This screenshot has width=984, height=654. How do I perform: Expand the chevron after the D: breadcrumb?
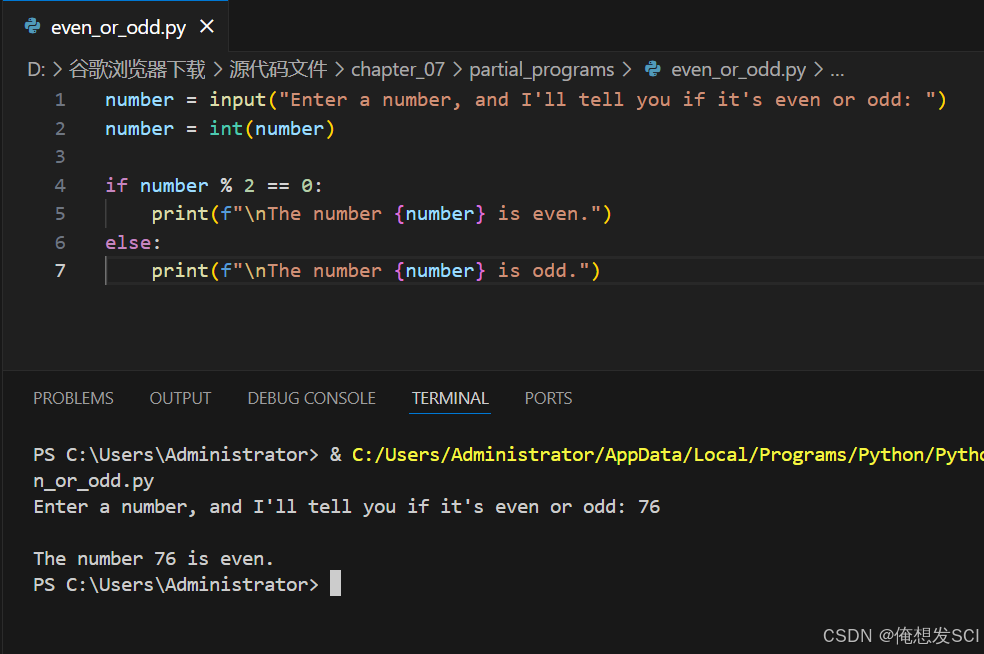[57, 70]
